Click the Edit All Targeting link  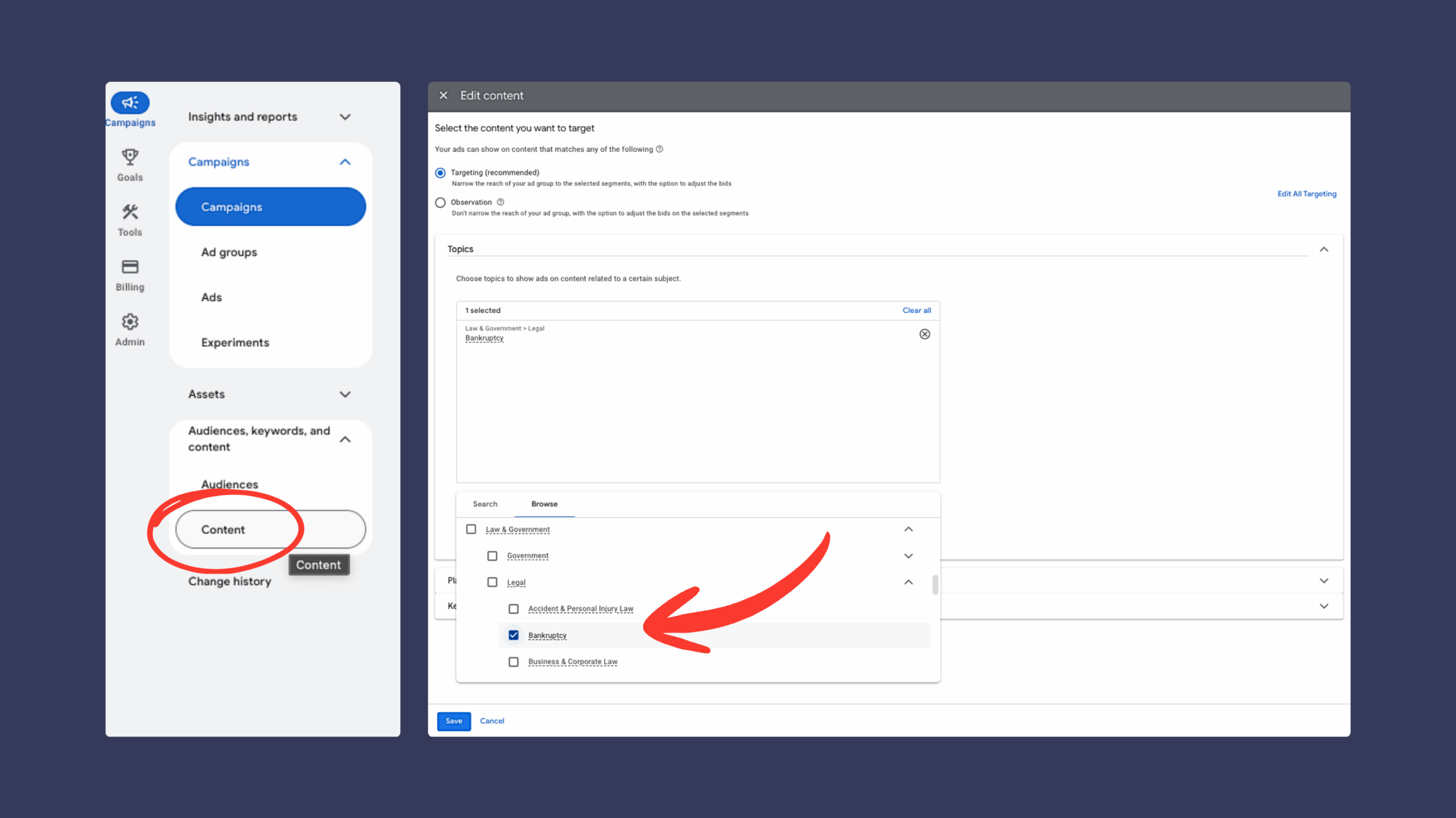[1306, 194]
